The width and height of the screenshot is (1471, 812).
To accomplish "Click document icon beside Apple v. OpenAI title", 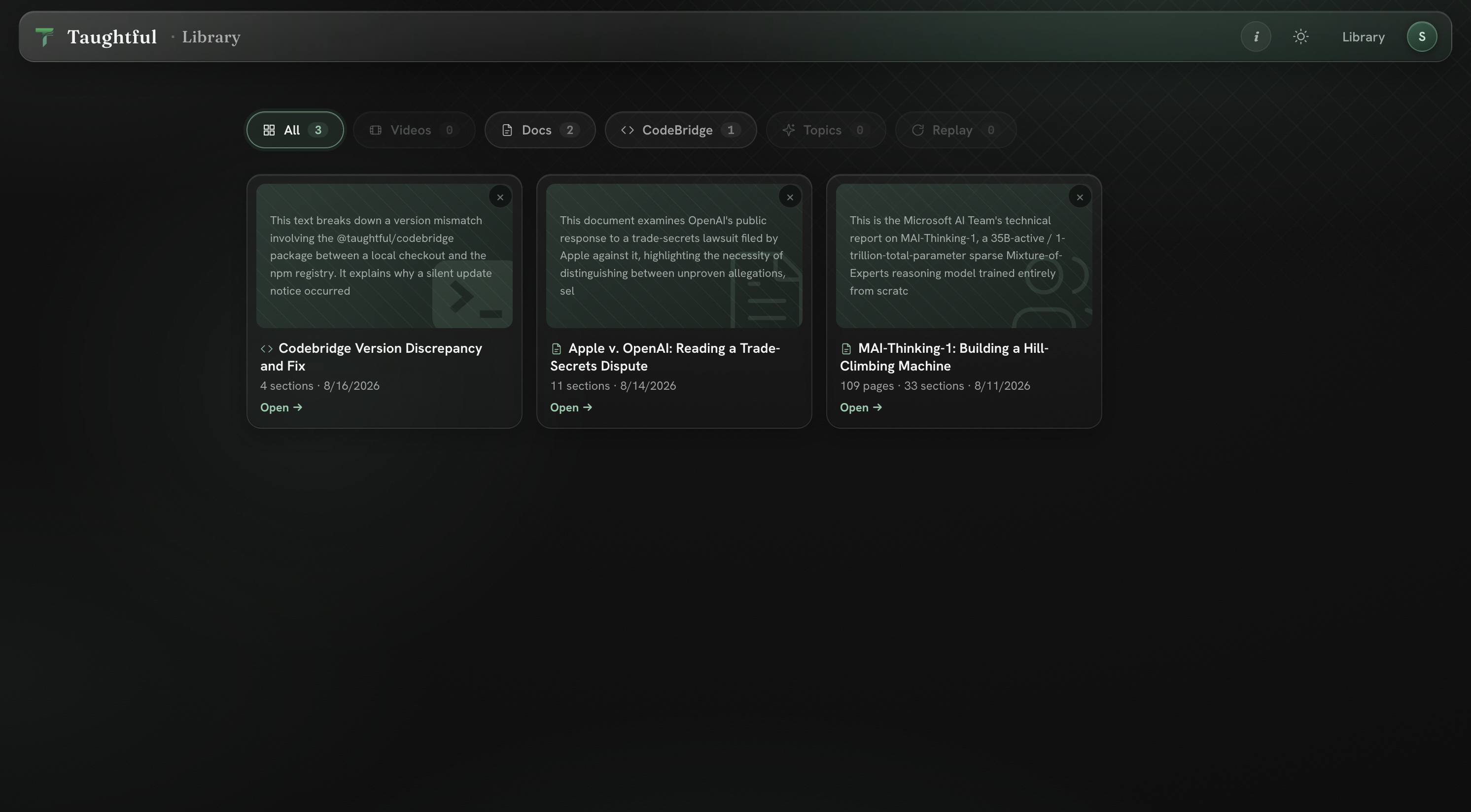I will click(x=557, y=349).
